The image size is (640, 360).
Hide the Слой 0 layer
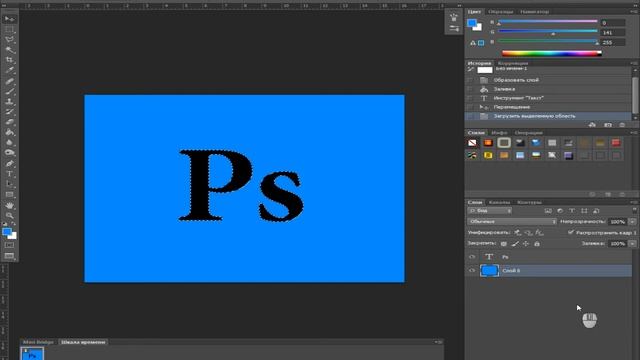point(472,270)
